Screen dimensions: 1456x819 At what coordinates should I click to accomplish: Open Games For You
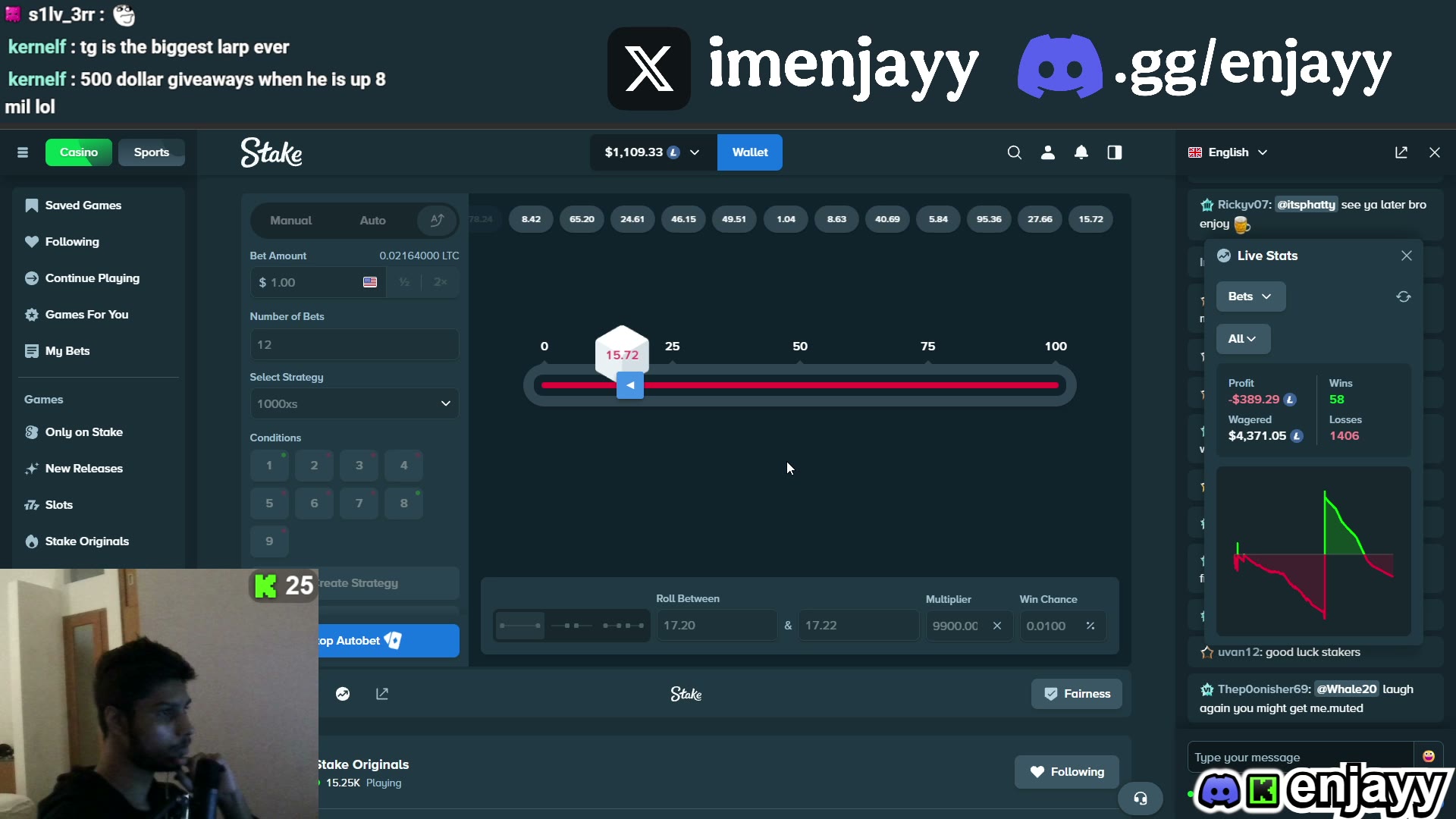99,315
